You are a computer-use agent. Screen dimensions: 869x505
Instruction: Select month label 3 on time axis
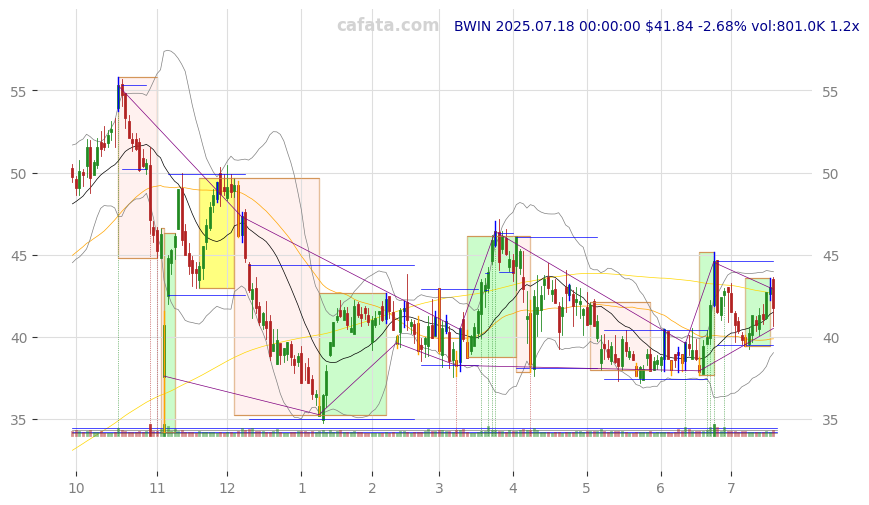439,488
